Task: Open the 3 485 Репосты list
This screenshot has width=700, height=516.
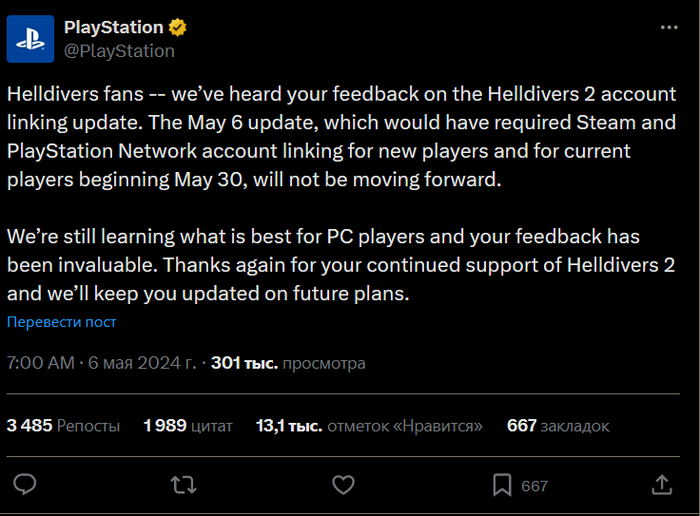Action: point(63,425)
